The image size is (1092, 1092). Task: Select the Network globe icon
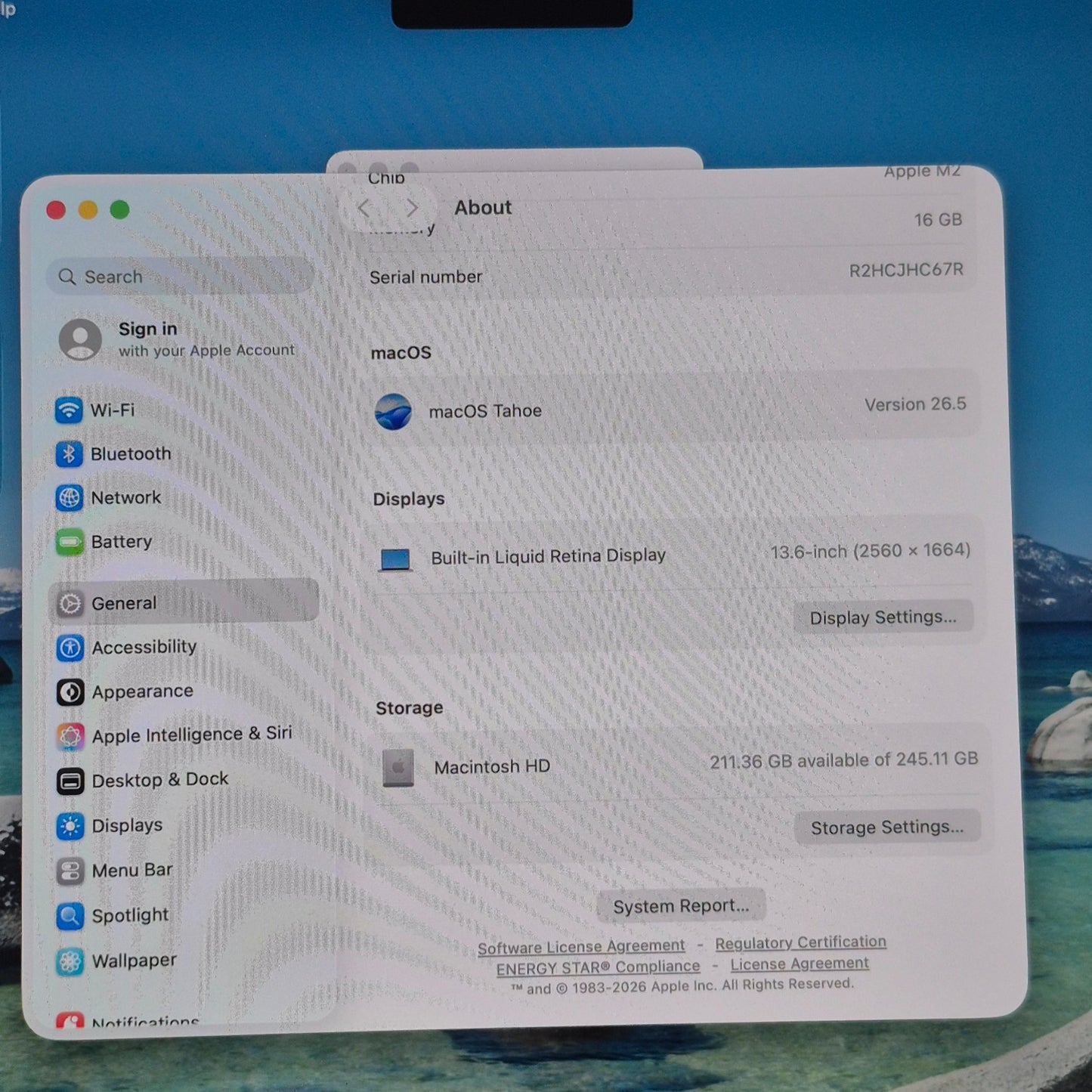tap(69, 498)
